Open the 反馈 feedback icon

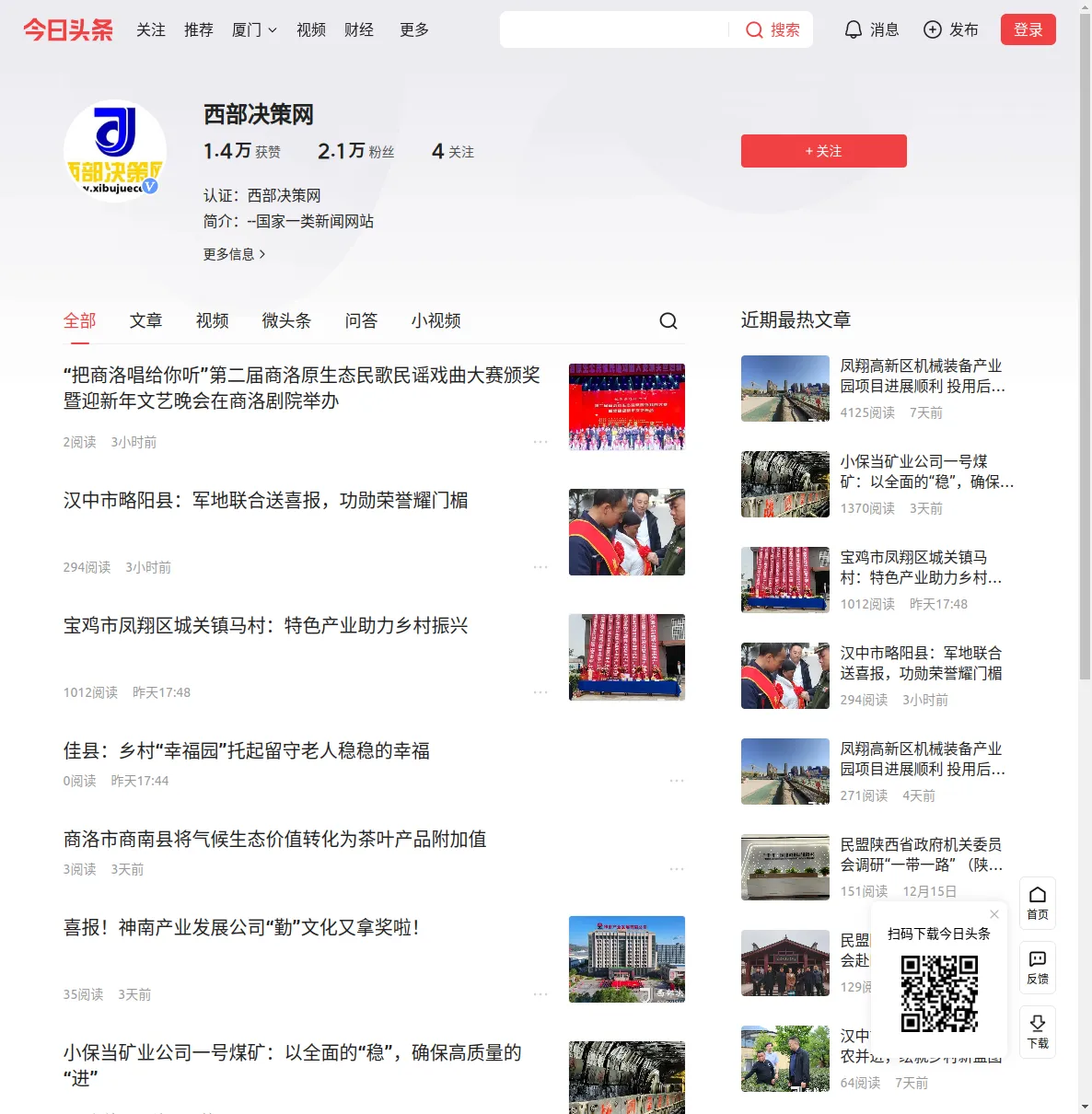pos(1038,968)
